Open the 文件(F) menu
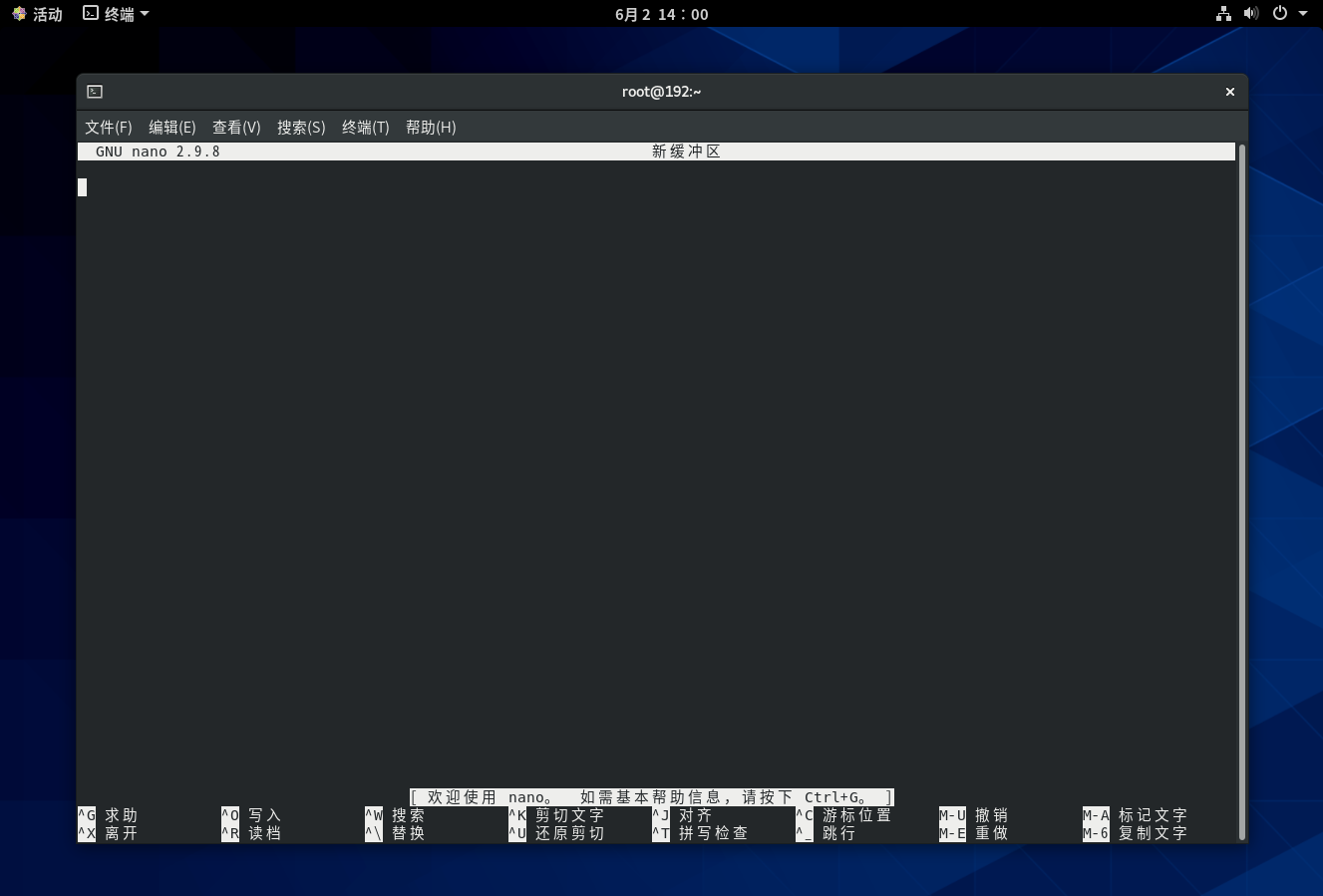 (108, 128)
